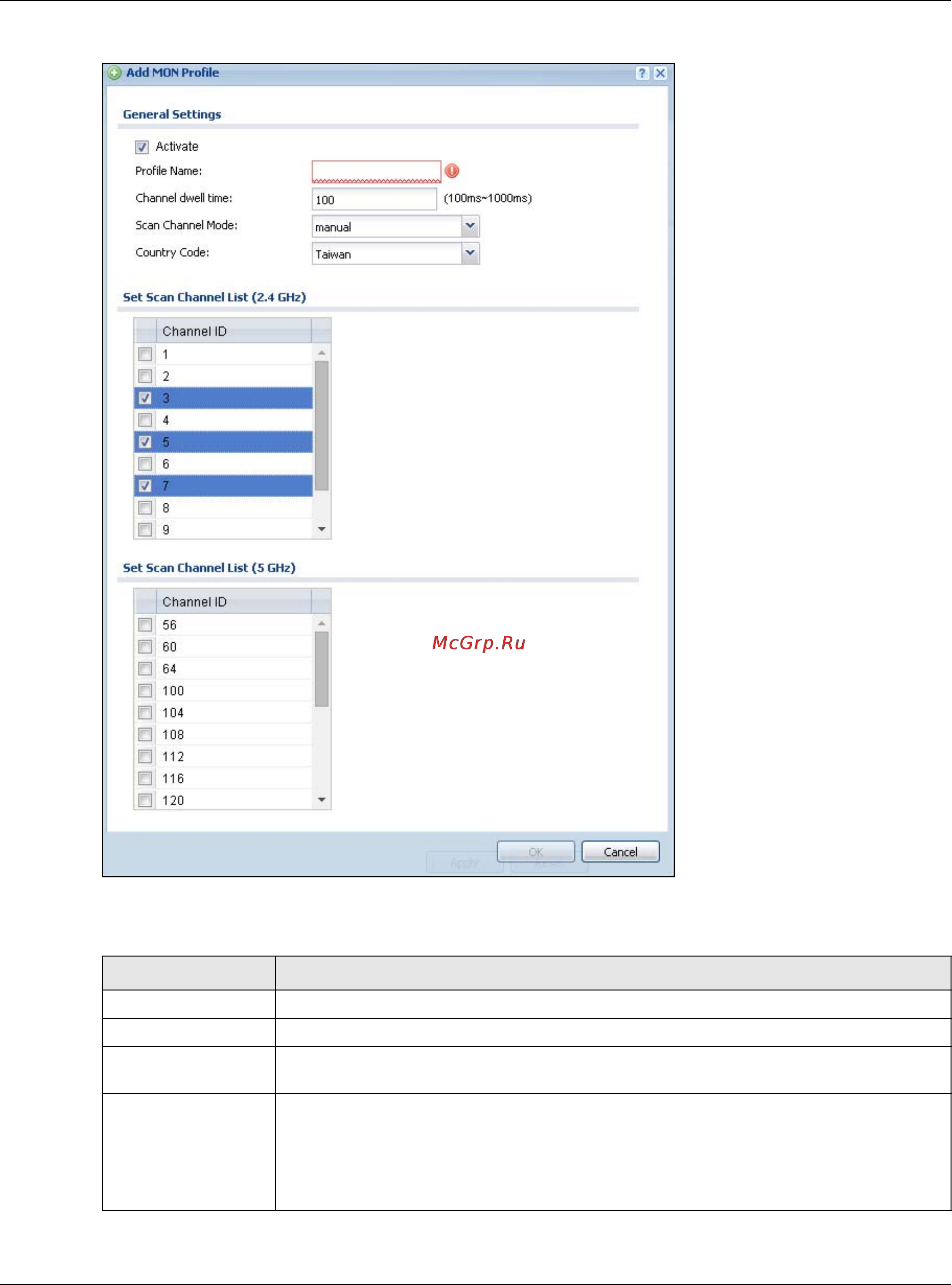Toggle the Activate checkbox
The image size is (952, 1285).
click(x=142, y=147)
